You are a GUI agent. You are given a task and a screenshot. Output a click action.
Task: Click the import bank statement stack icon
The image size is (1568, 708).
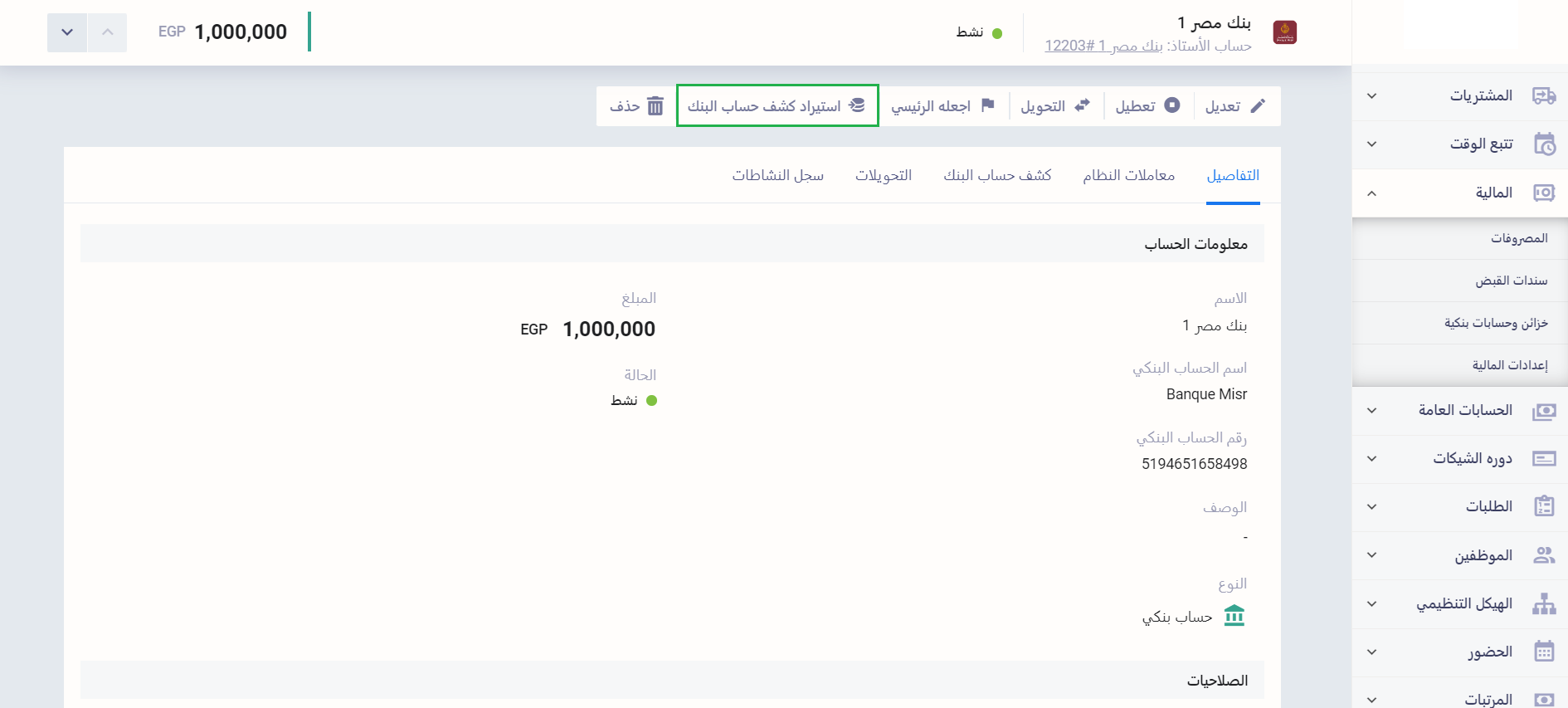[x=857, y=105]
